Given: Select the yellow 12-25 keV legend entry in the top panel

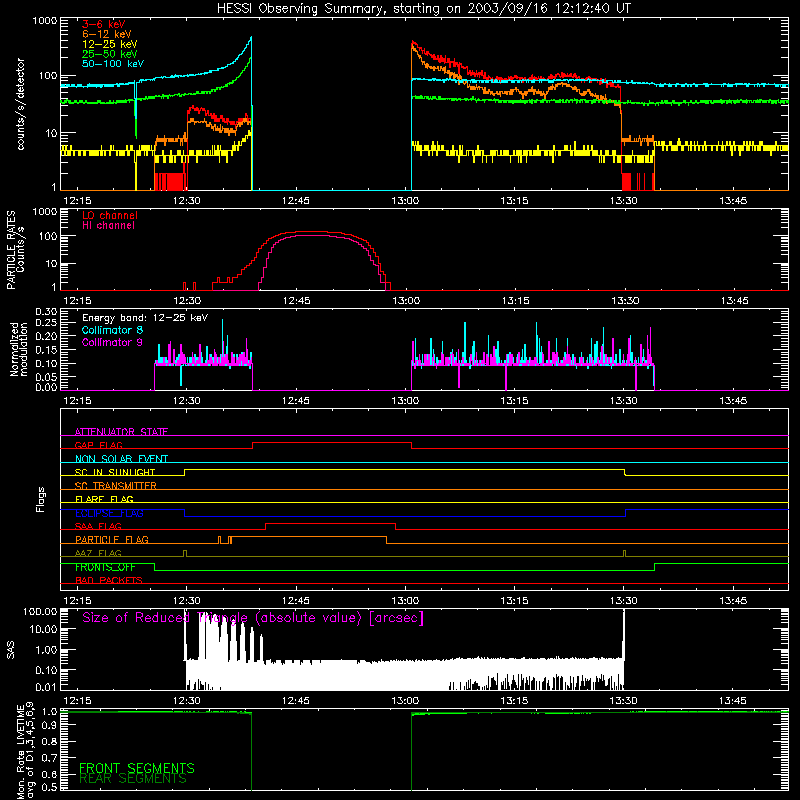Looking at the screenshot, I should coord(109,44).
